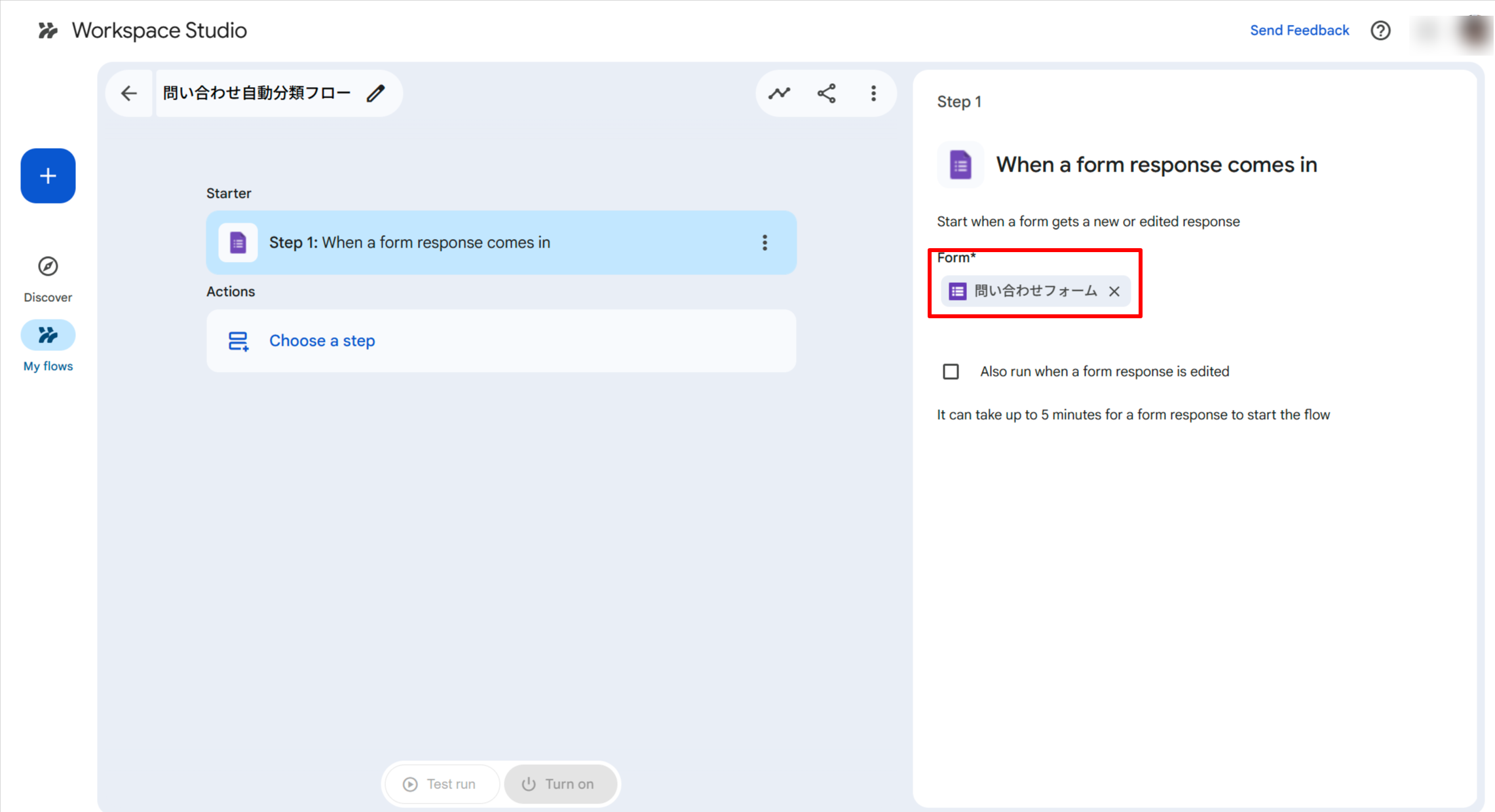Click the Test run button

coord(440,784)
